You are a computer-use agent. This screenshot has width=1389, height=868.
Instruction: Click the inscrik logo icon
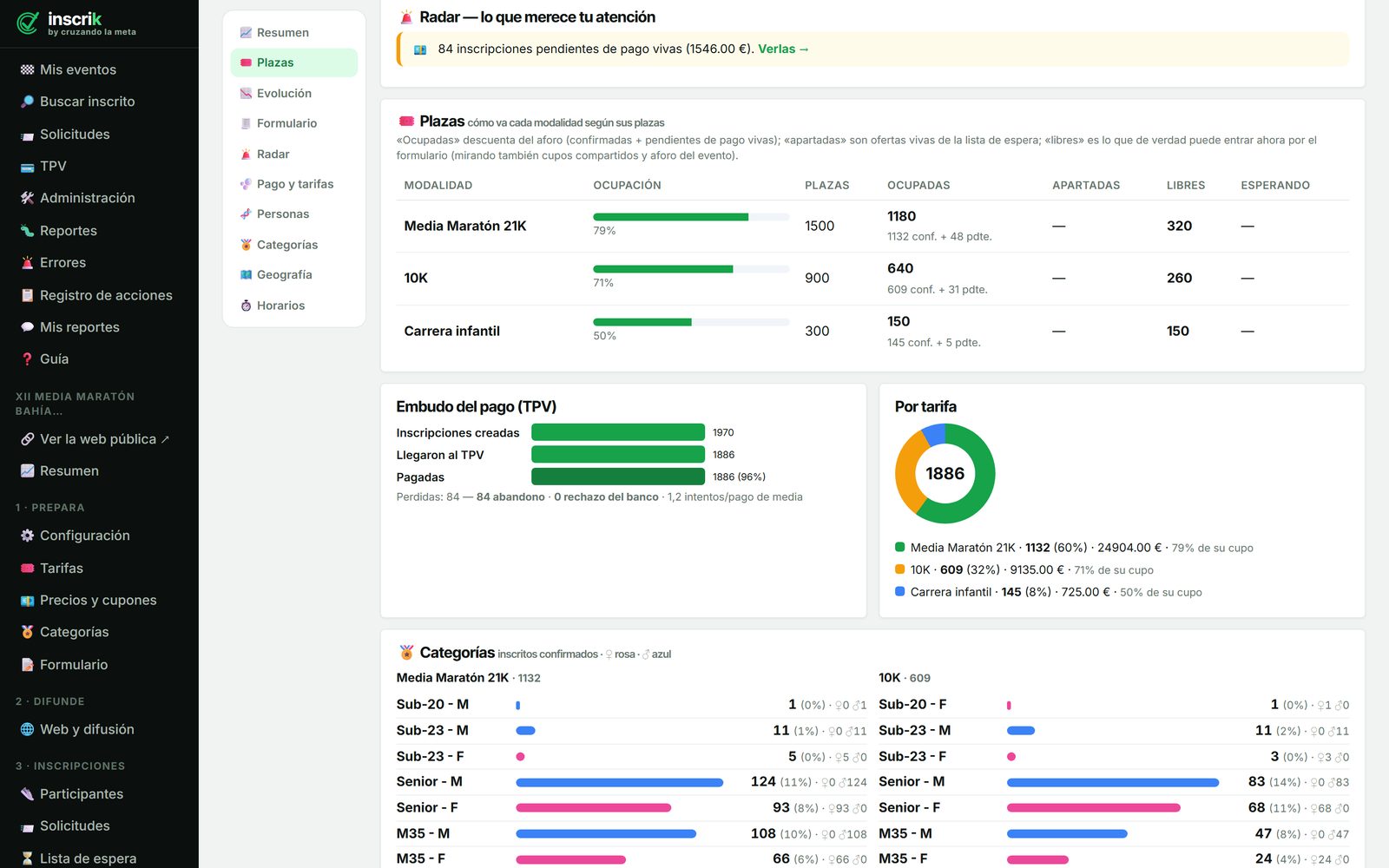point(28,23)
